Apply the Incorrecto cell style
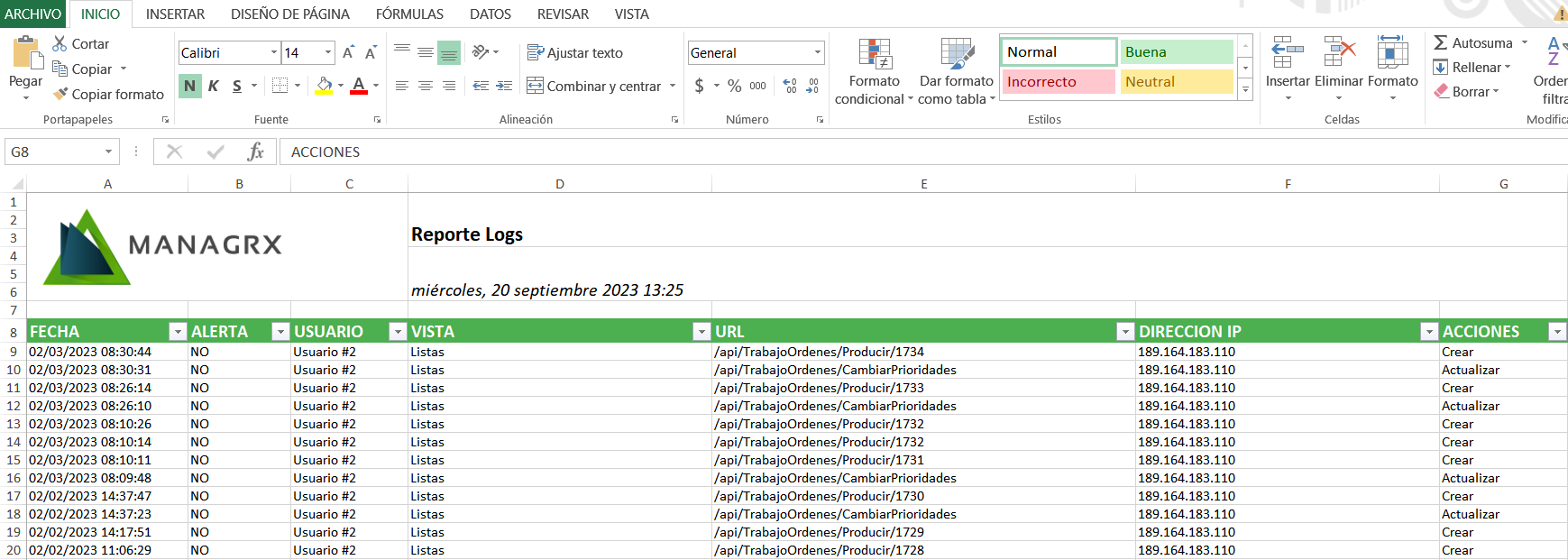This screenshot has width=1568, height=560. (x=1059, y=82)
